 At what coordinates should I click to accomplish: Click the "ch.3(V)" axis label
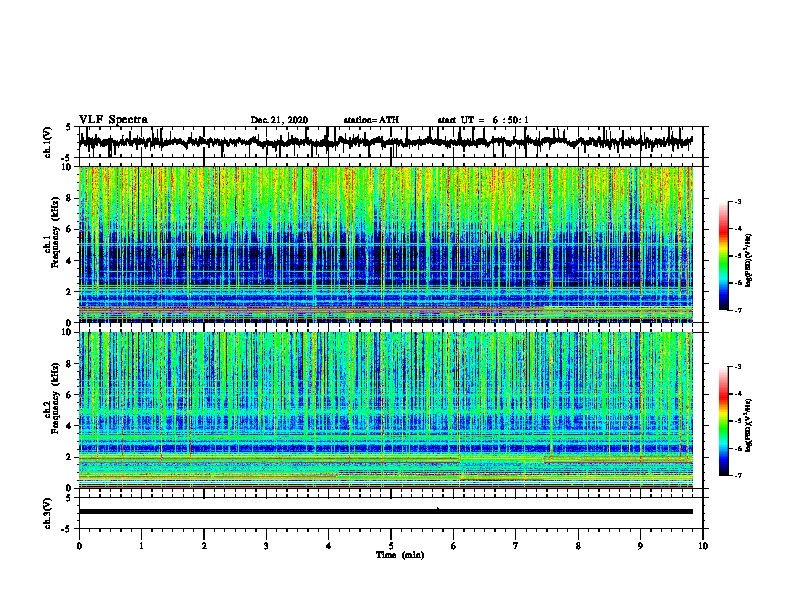click(48, 513)
